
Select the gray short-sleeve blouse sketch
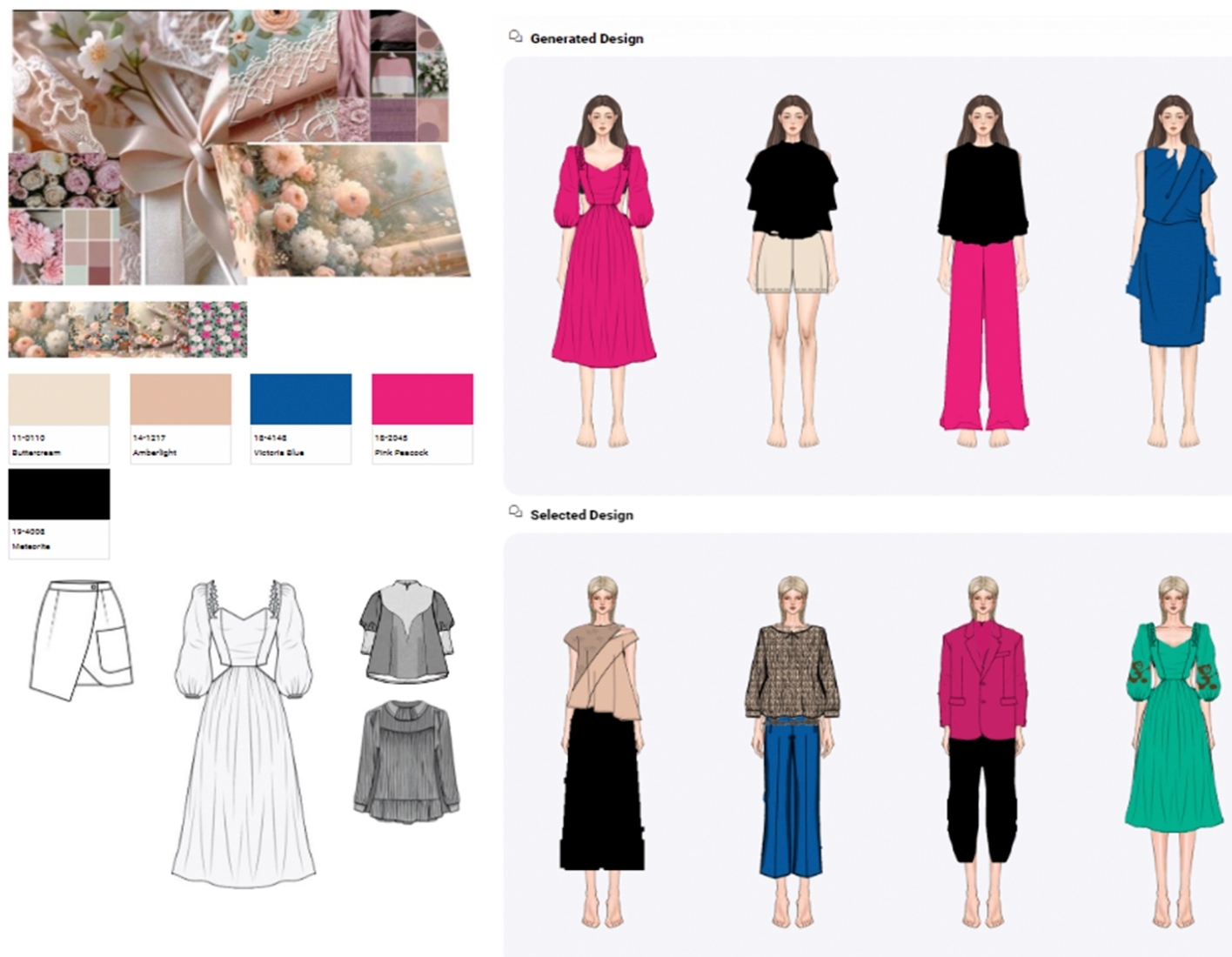[407, 632]
